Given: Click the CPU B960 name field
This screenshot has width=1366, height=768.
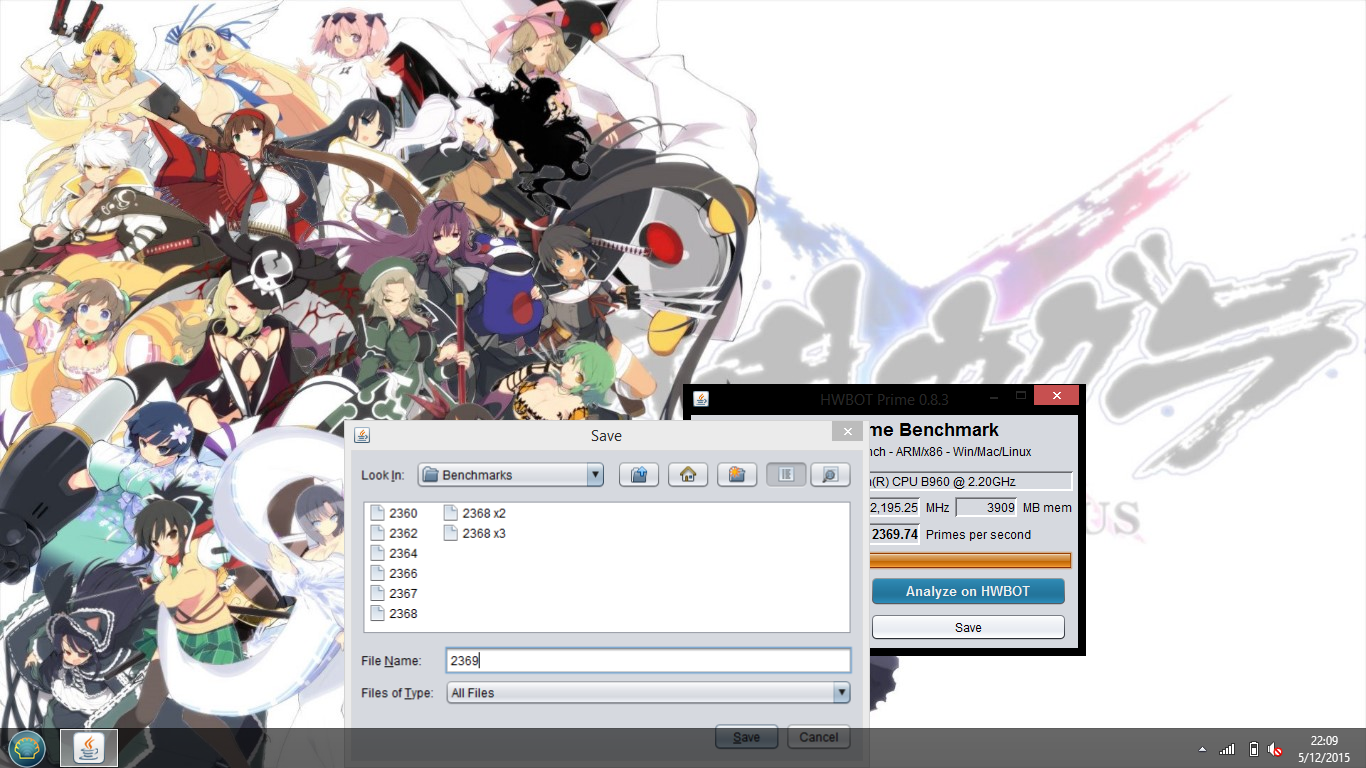Looking at the screenshot, I should coord(970,481).
